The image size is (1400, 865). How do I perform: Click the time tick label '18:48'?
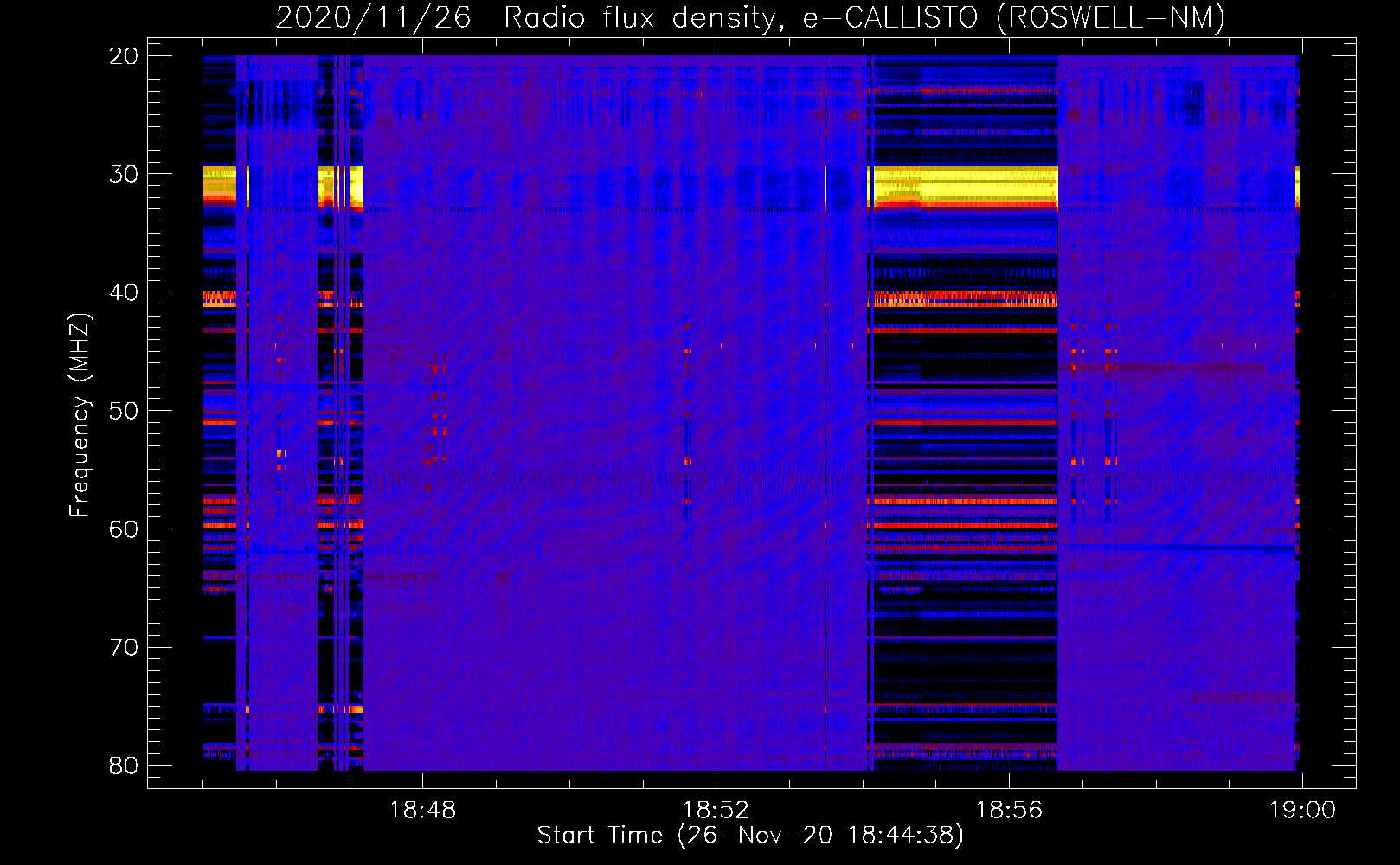[x=422, y=811]
